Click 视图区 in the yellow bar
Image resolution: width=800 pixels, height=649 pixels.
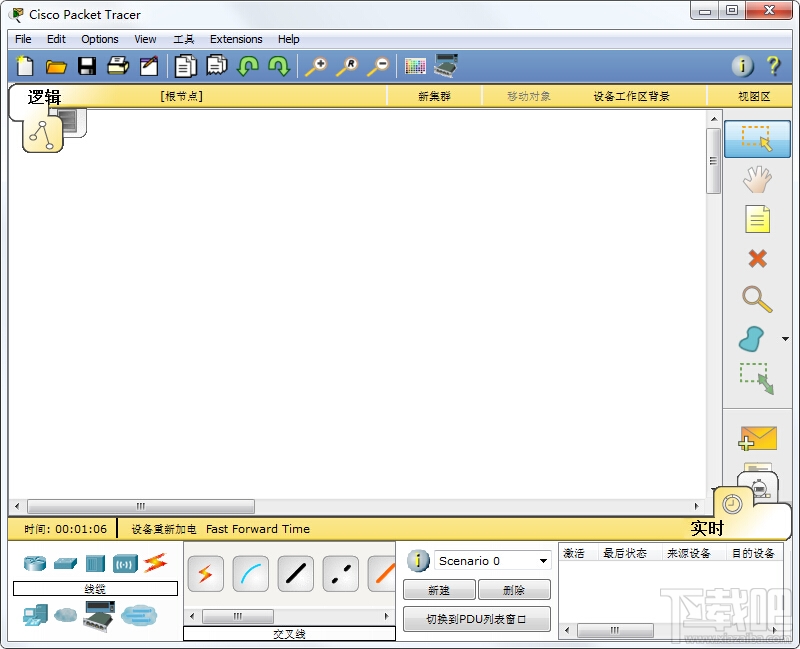click(754, 96)
